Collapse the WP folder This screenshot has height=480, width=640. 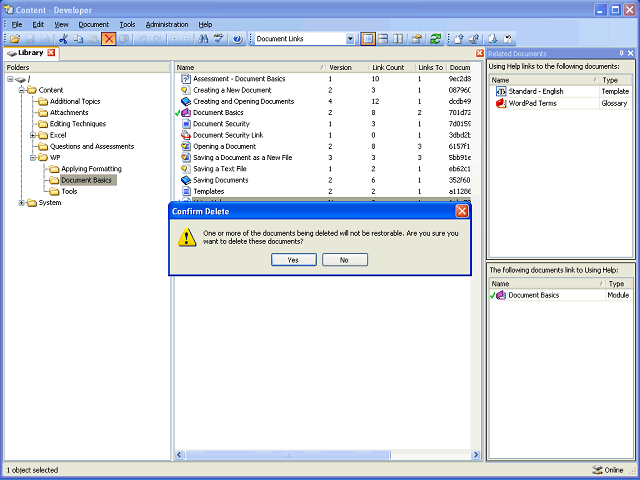tap(33, 158)
